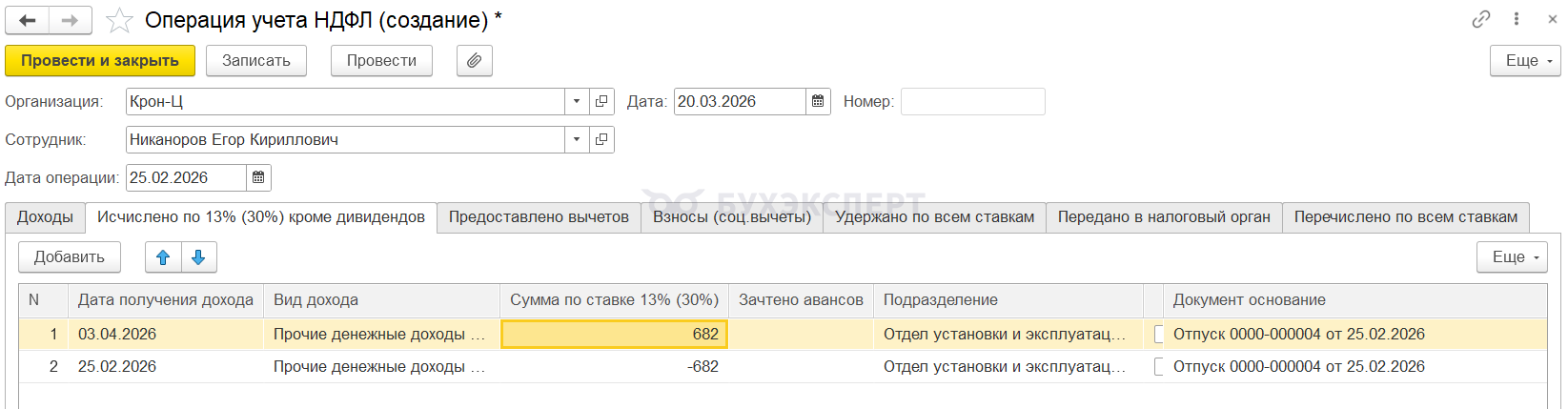Click the Добавить button

click(70, 257)
